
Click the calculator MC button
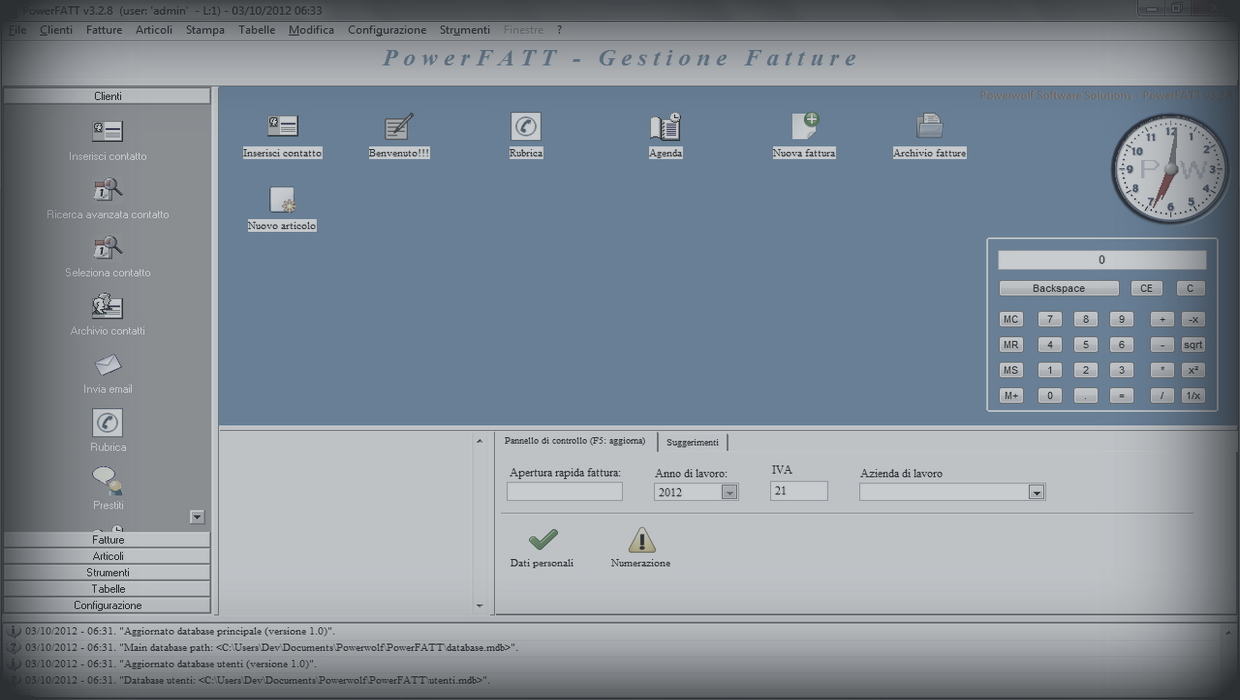point(1011,320)
